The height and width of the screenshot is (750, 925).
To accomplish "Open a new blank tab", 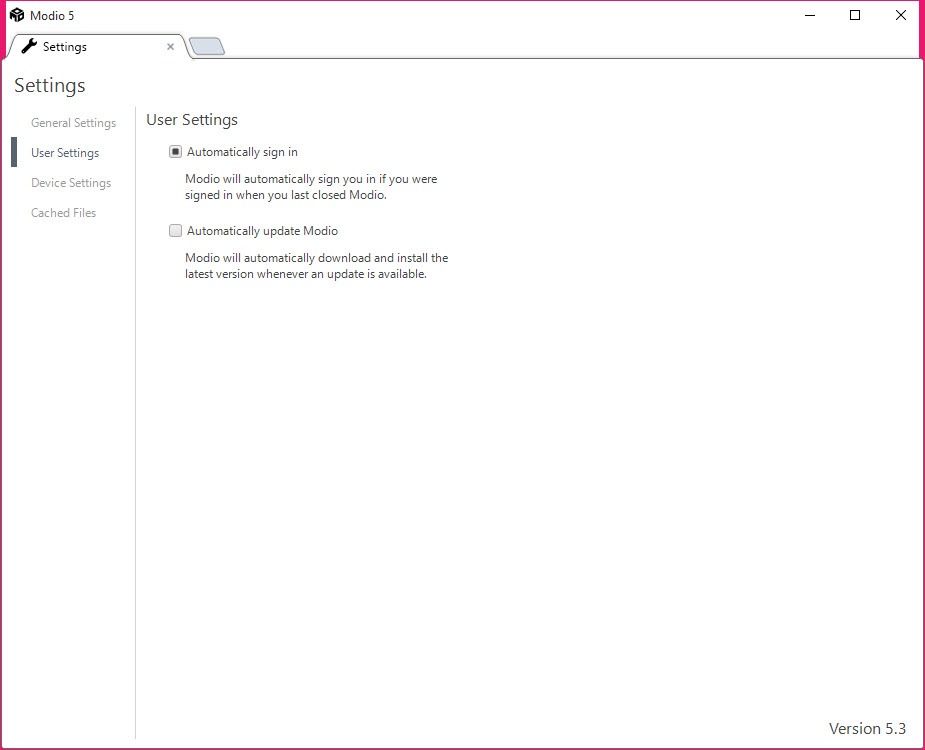I will pos(206,47).
